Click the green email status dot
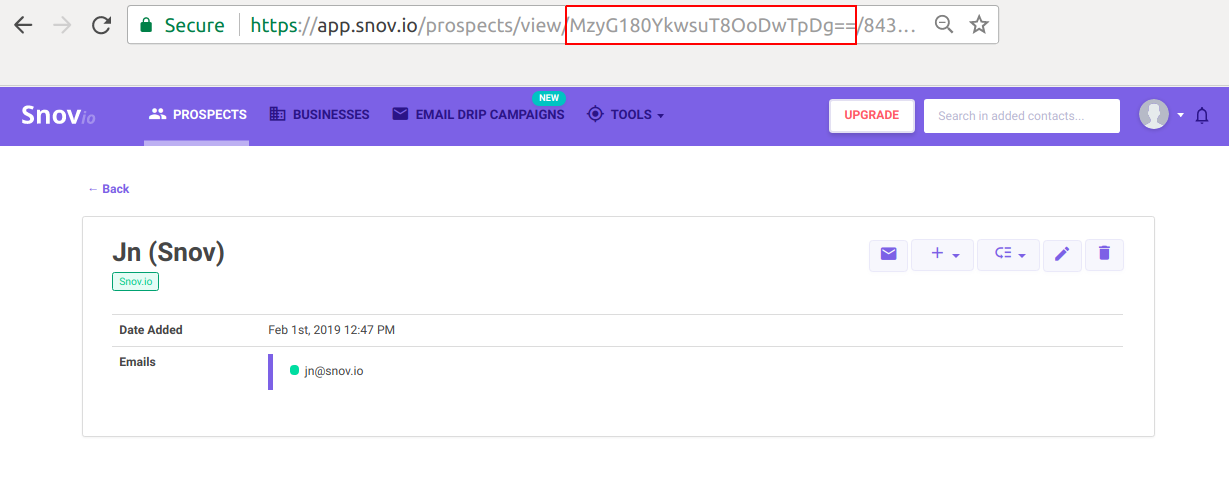This screenshot has height=479, width=1229. pos(295,370)
